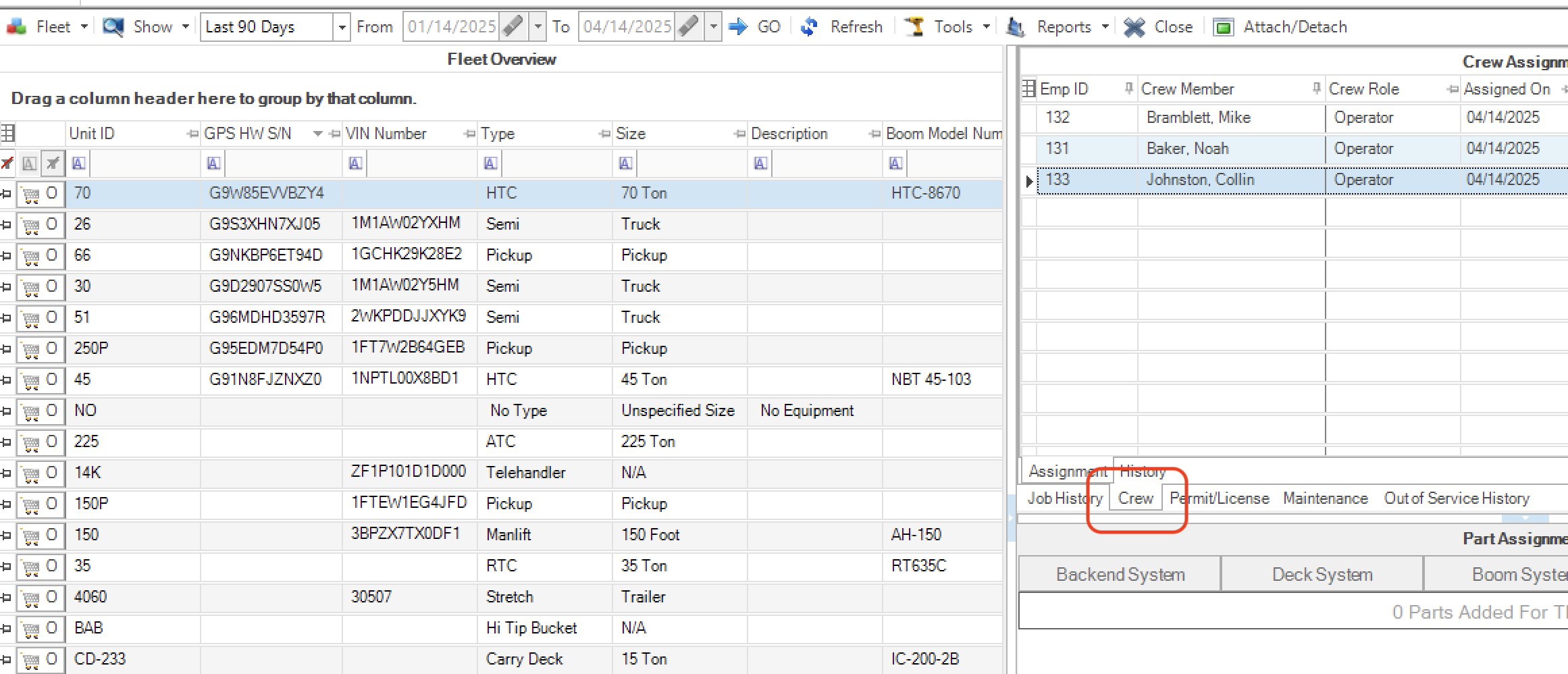Click the Close X icon

(x=1134, y=27)
